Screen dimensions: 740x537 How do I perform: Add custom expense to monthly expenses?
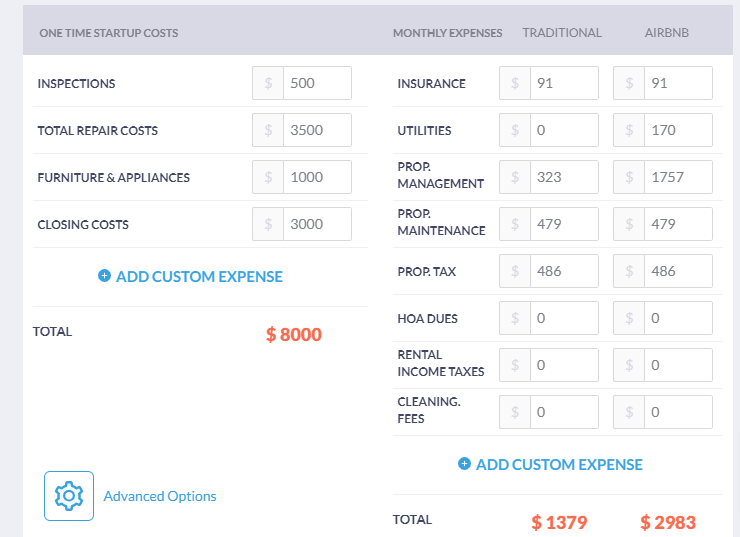coord(559,464)
